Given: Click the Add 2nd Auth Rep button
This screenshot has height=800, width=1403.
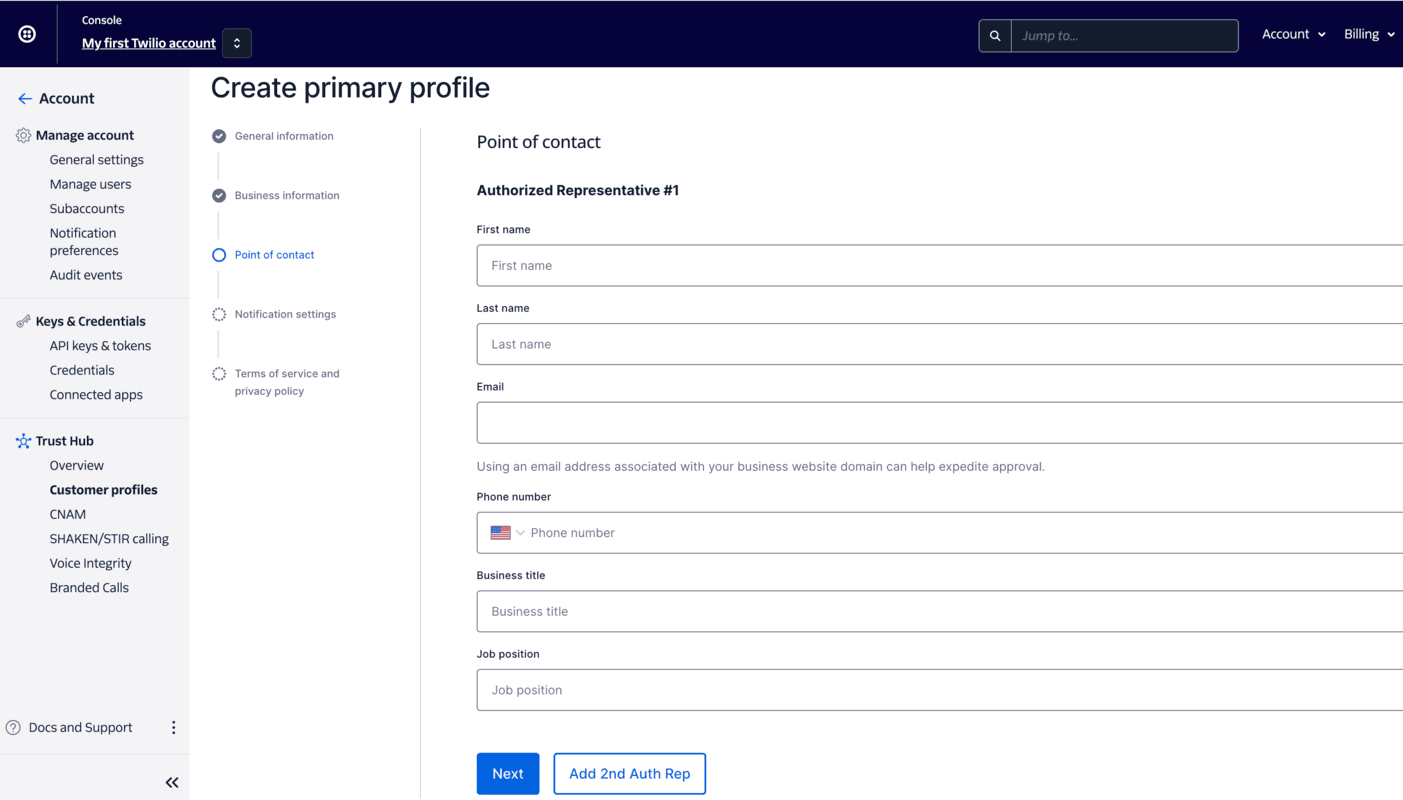Looking at the screenshot, I should tap(629, 773).
